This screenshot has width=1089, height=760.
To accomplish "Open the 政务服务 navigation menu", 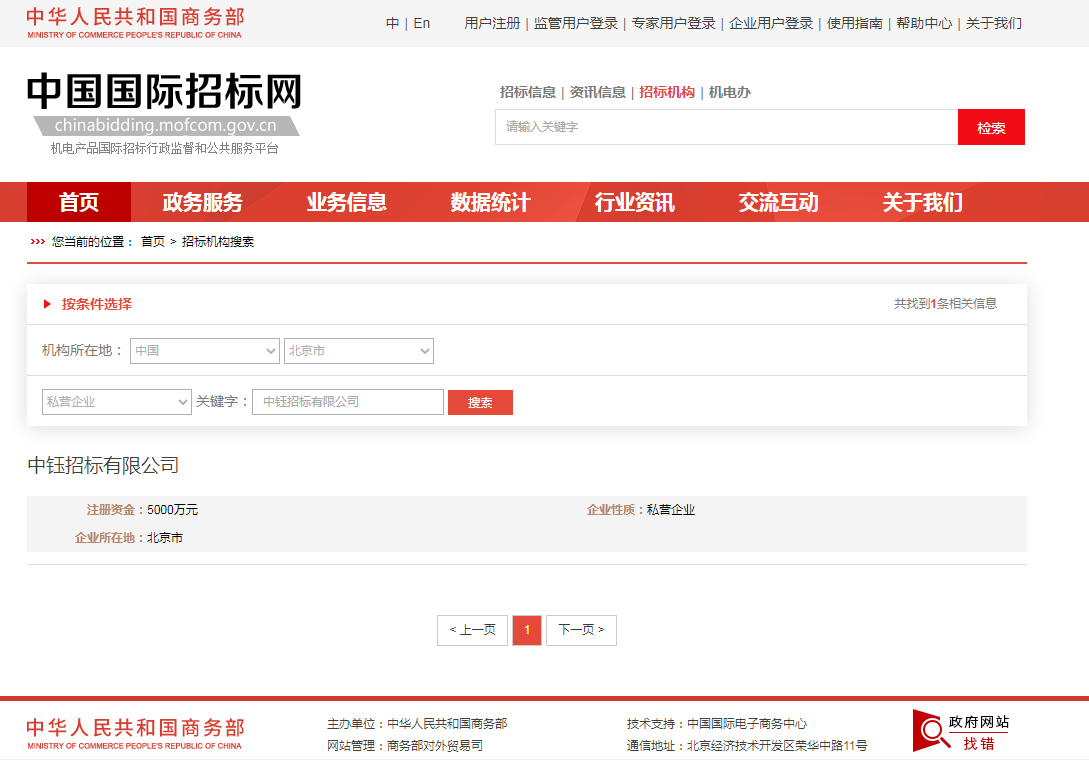I will [x=202, y=202].
